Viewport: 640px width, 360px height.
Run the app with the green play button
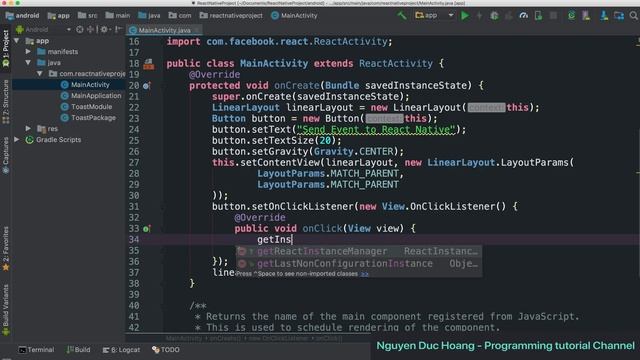click(x=464, y=16)
